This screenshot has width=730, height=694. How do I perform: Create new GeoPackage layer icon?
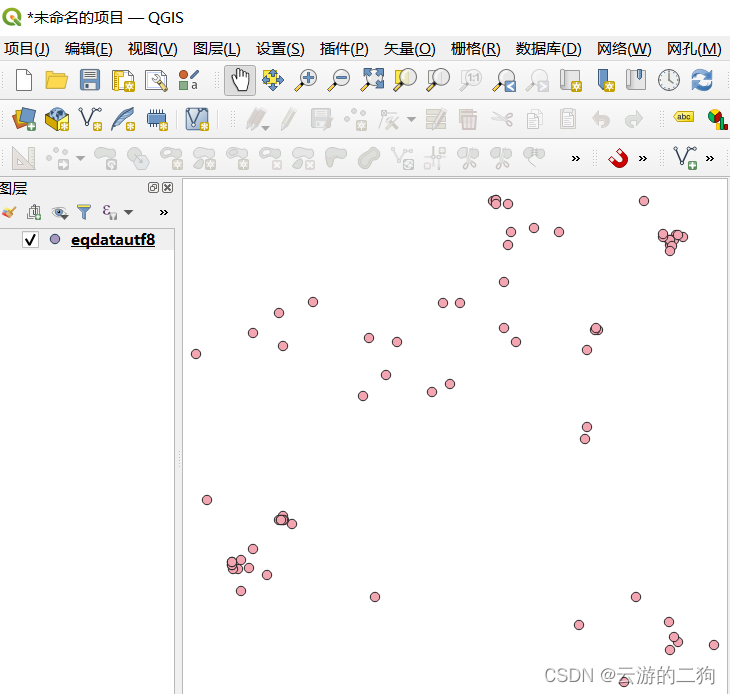coord(57,119)
